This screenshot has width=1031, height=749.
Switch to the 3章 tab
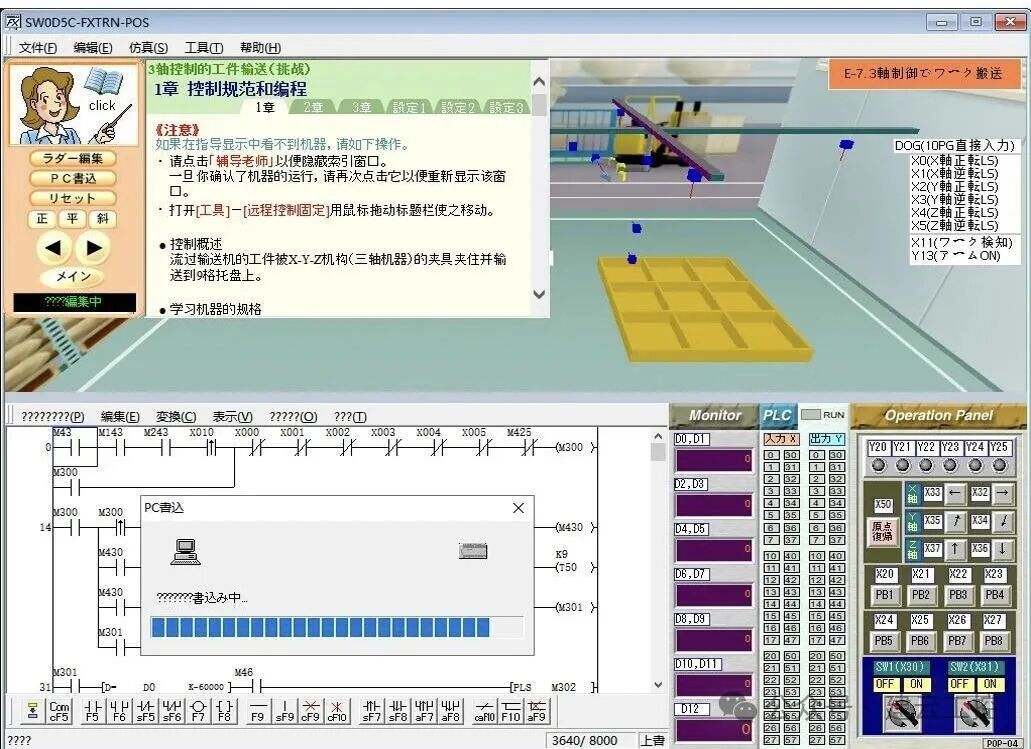(362, 107)
